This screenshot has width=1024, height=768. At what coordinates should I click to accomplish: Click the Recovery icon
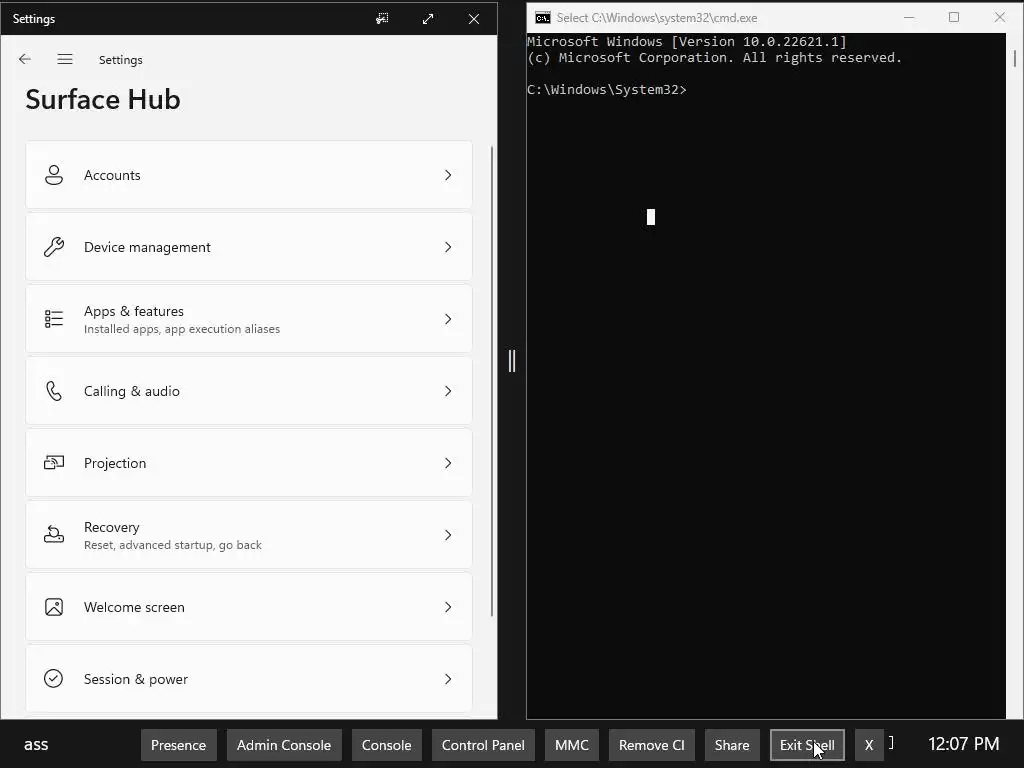(54, 535)
